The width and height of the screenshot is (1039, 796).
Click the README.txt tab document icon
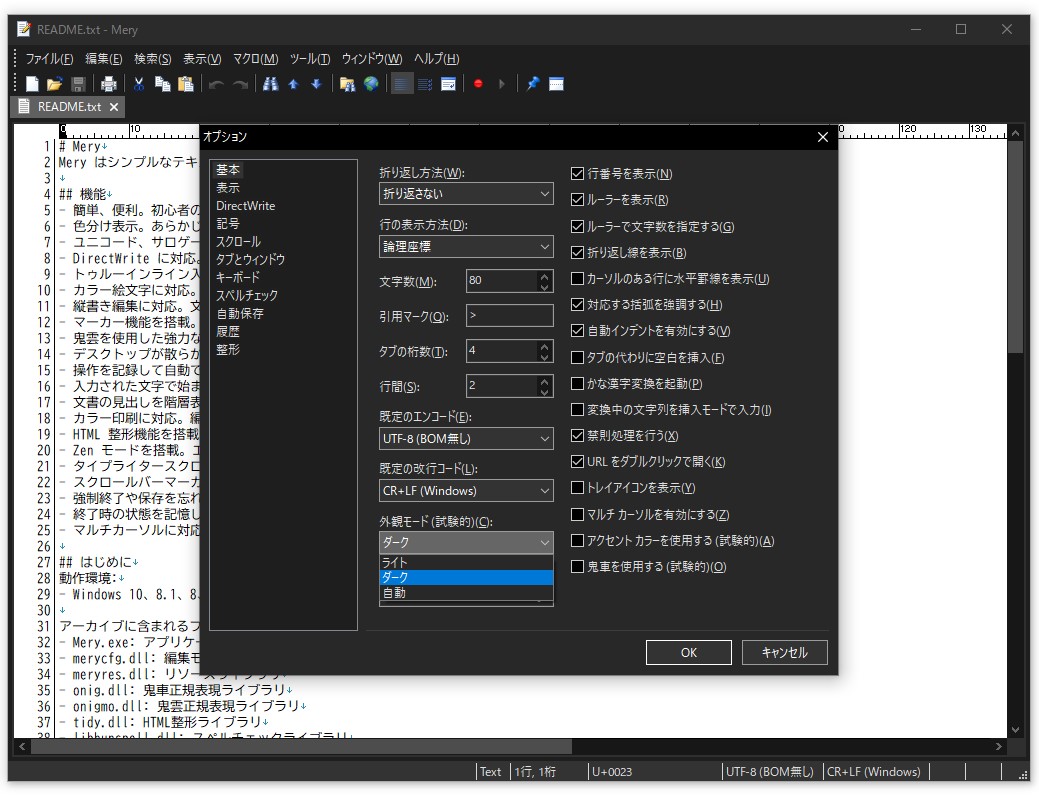[24, 107]
